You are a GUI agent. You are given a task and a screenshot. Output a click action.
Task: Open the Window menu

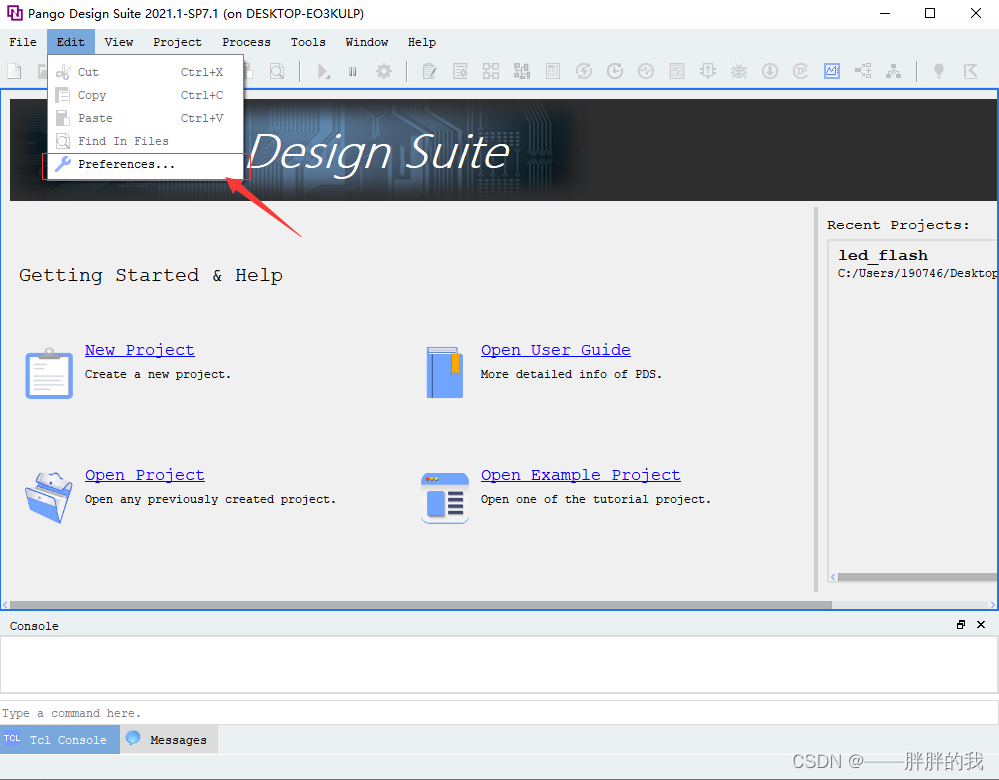(366, 42)
